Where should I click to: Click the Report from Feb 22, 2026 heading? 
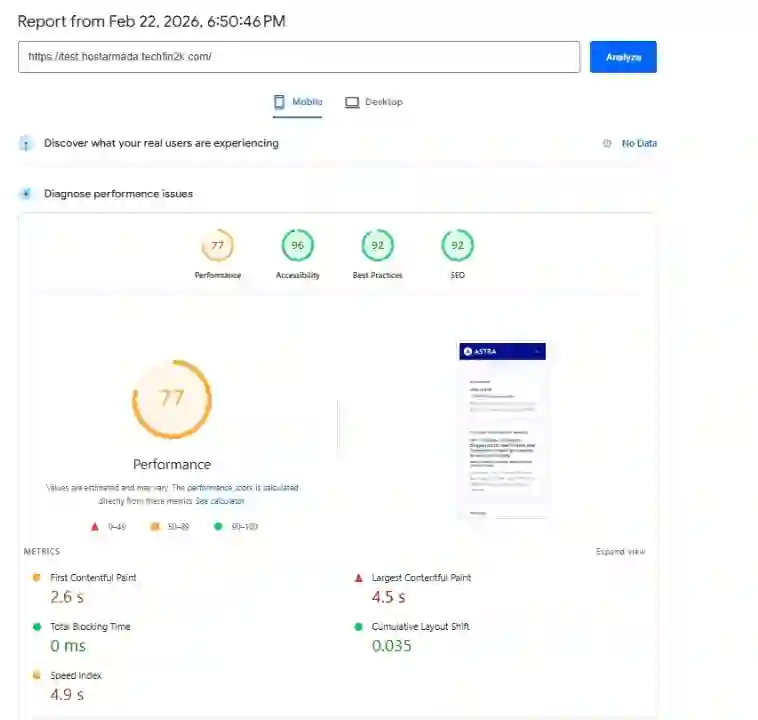(152, 21)
